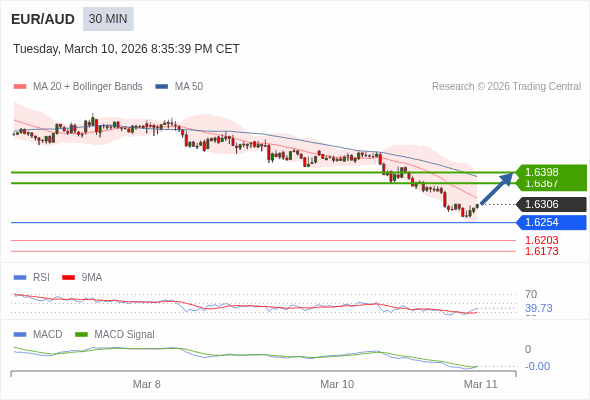Click the Research © 2026 Trading Central credit line
Viewport: 590px width, 400px height.
pyautogui.click(x=506, y=87)
